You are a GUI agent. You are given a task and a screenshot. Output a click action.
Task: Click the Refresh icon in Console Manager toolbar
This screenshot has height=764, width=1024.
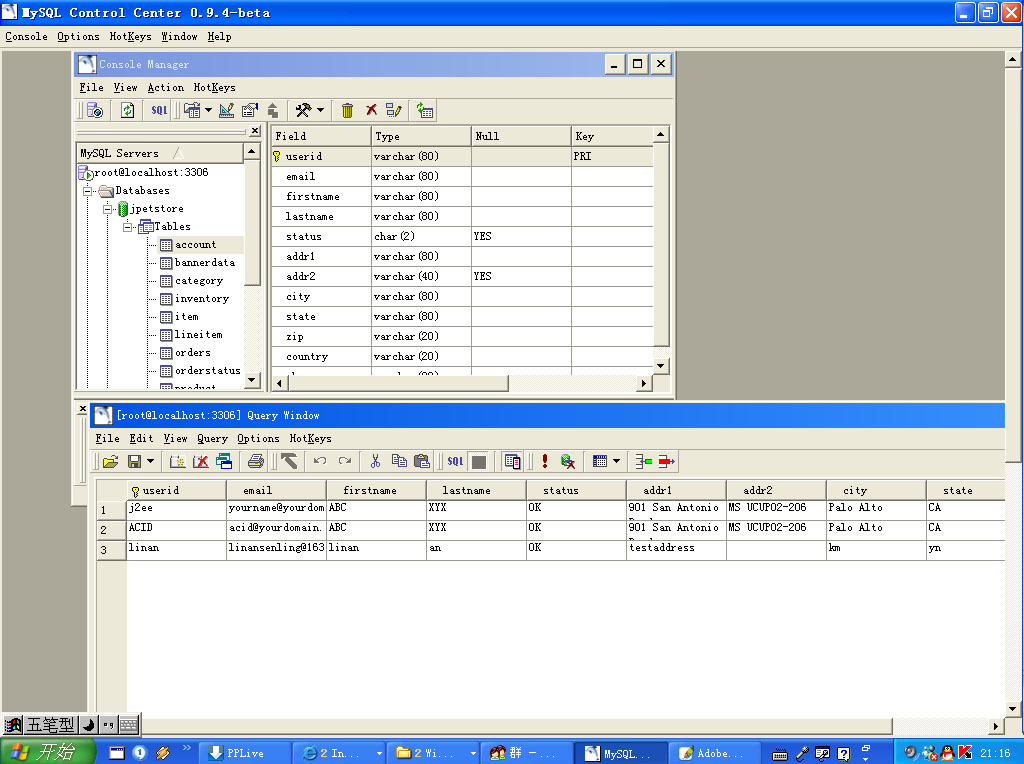(127, 110)
